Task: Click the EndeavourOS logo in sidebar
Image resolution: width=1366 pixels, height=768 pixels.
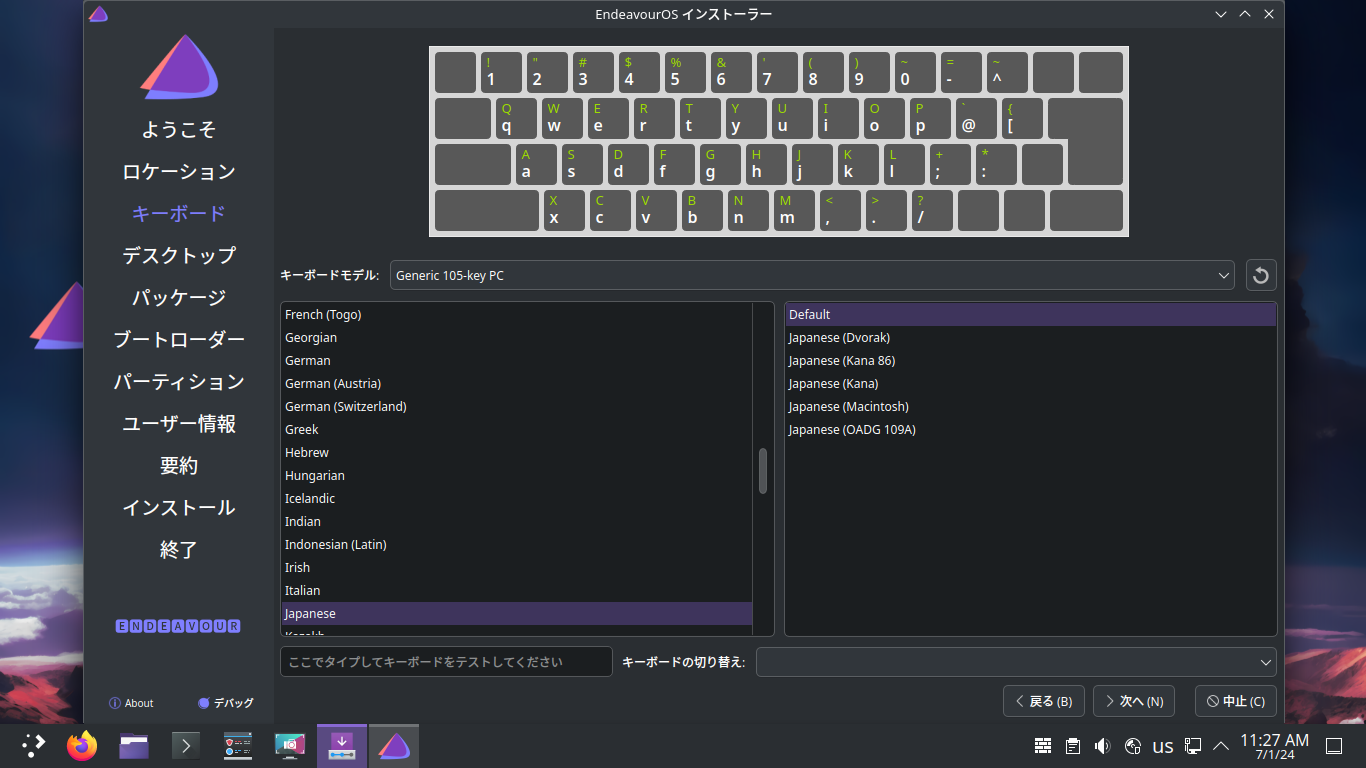Action: 179,67
